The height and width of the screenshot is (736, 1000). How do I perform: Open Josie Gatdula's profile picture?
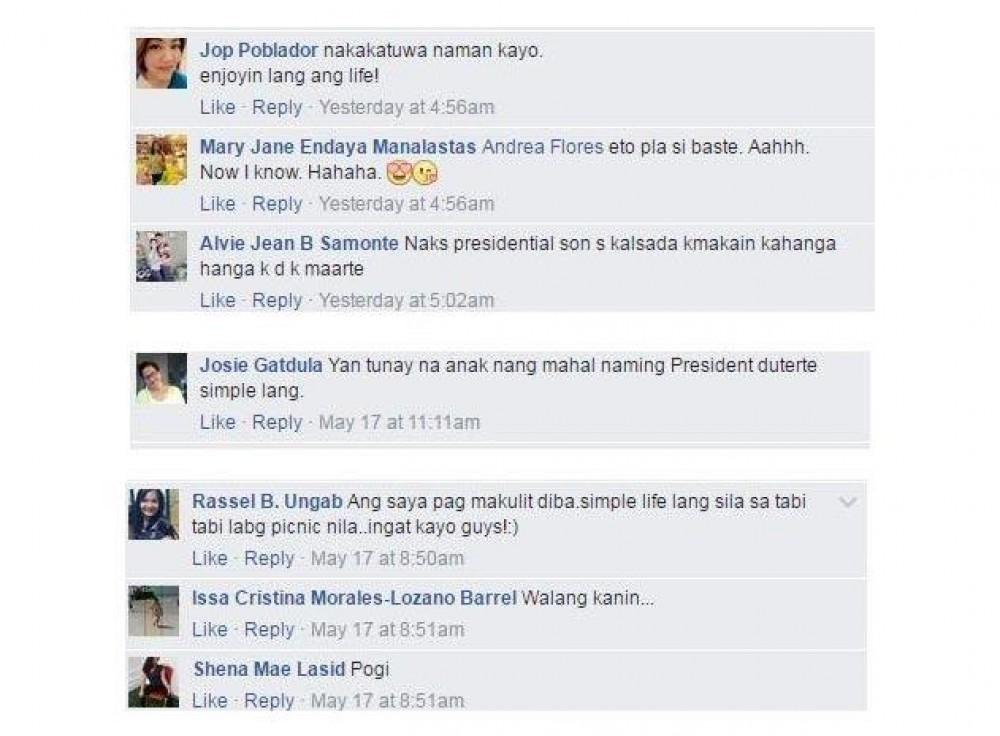point(161,379)
